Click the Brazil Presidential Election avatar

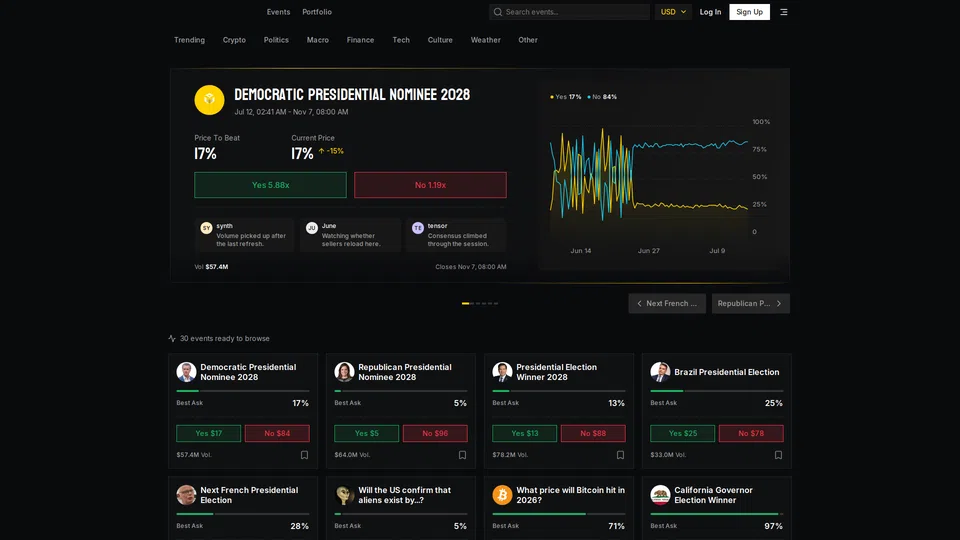tap(660, 372)
